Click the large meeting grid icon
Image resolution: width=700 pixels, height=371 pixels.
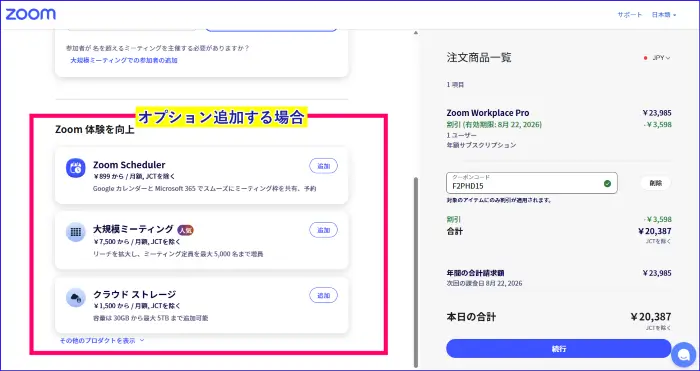pos(75,232)
